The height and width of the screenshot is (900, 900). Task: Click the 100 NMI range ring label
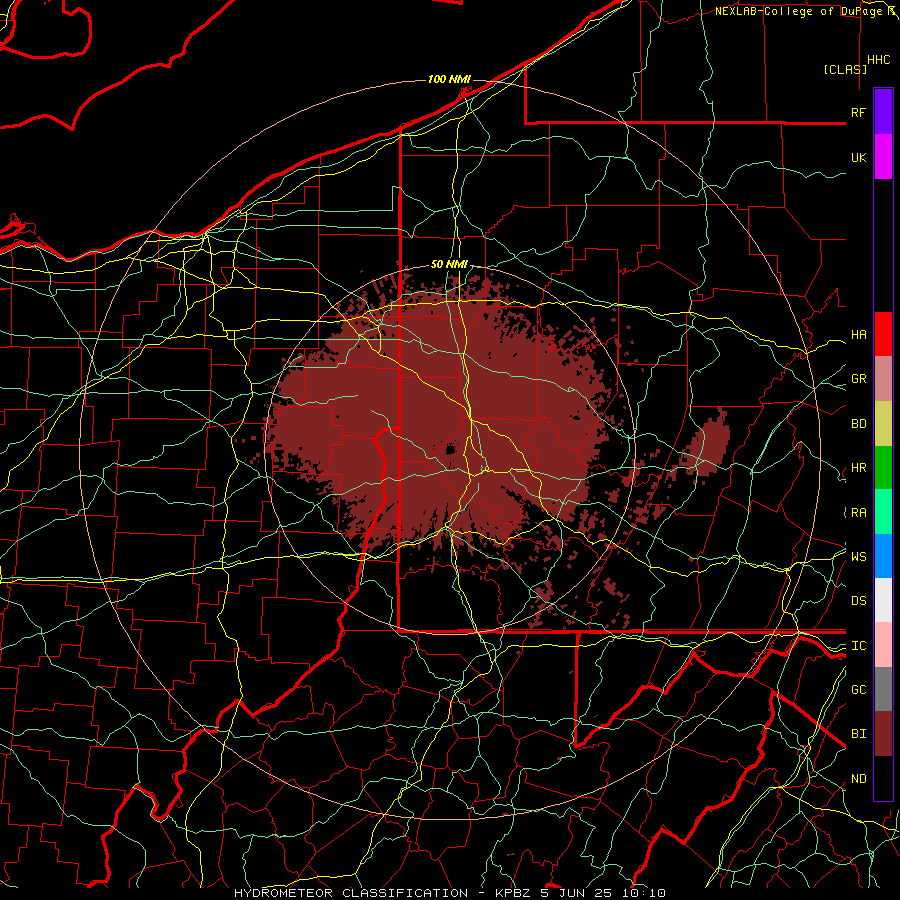(449, 79)
